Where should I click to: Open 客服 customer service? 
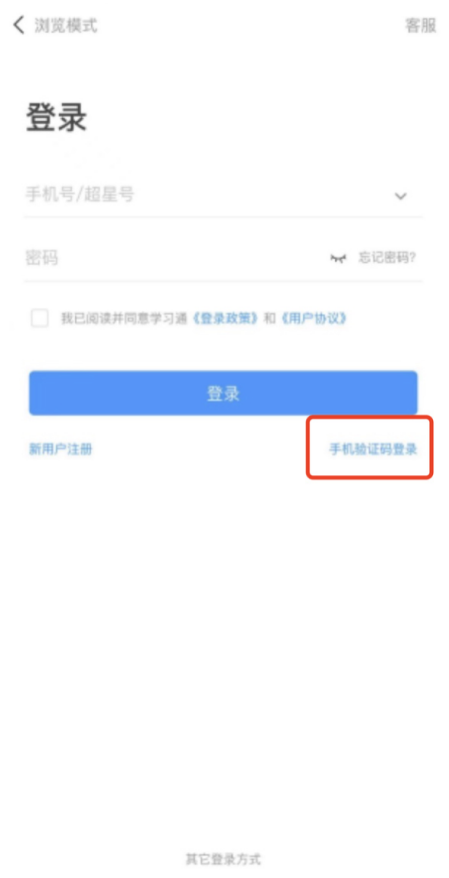(x=420, y=26)
